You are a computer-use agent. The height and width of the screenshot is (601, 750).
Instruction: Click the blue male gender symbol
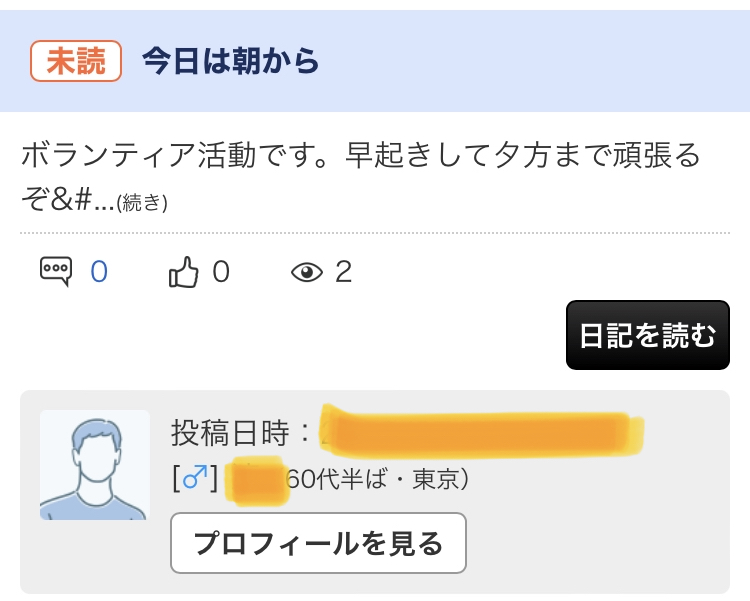[x=195, y=478]
